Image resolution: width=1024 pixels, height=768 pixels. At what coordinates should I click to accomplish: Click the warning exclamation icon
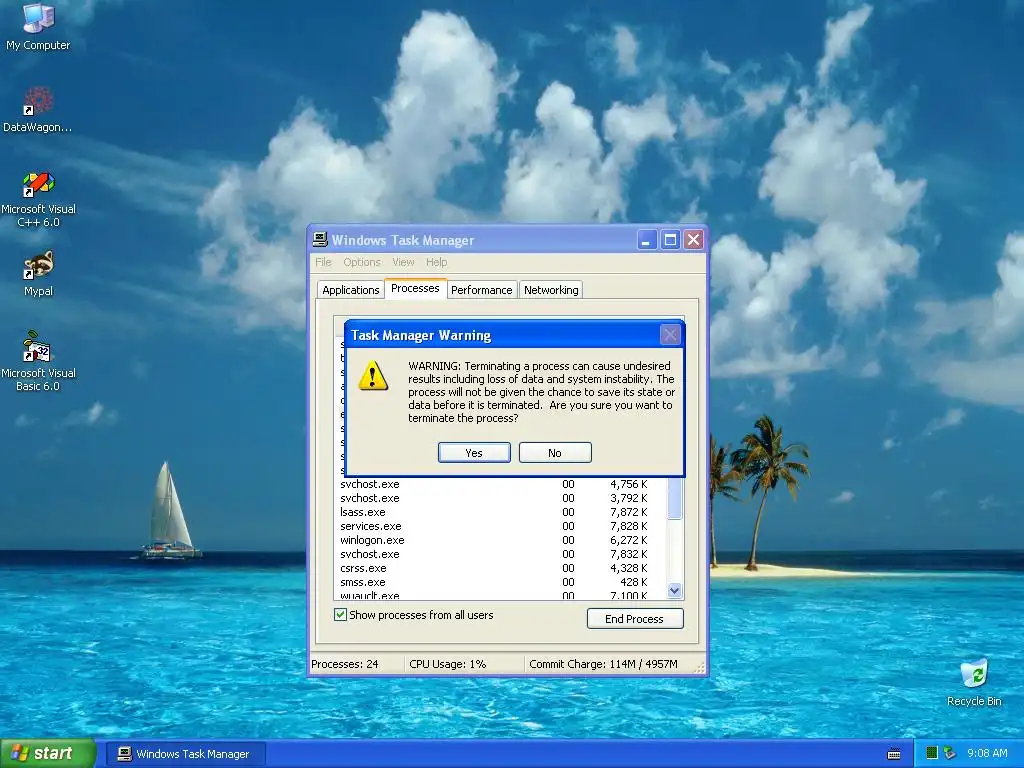(x=373, y=376)
